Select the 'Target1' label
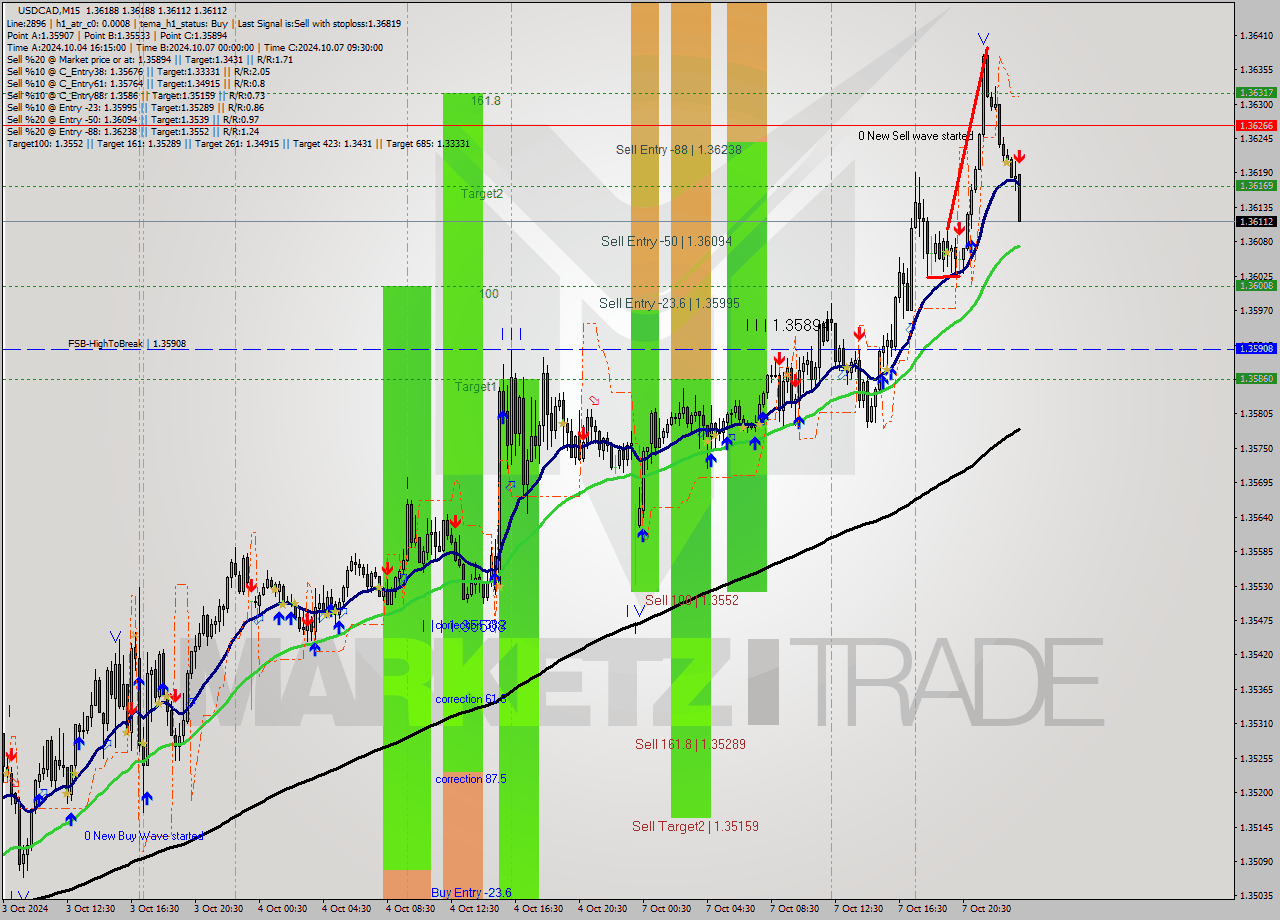 pos(476,386)
